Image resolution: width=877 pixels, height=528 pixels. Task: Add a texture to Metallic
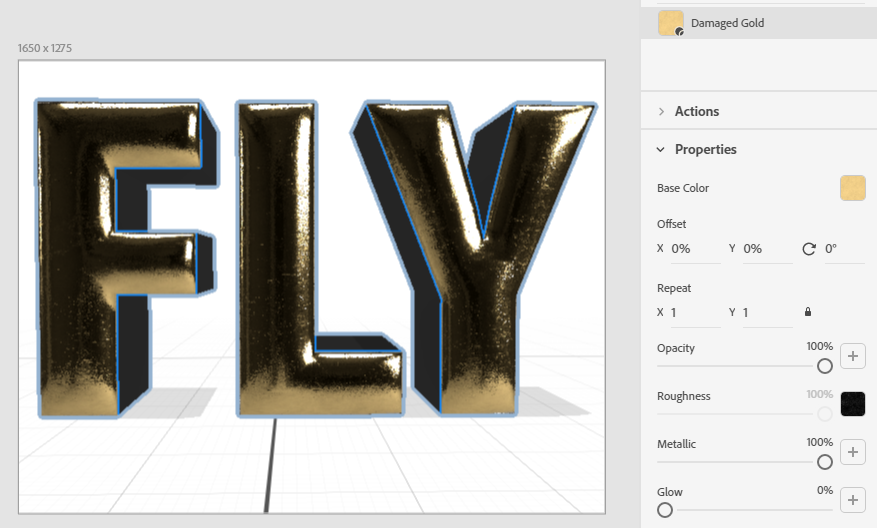[x=852, y=452]
